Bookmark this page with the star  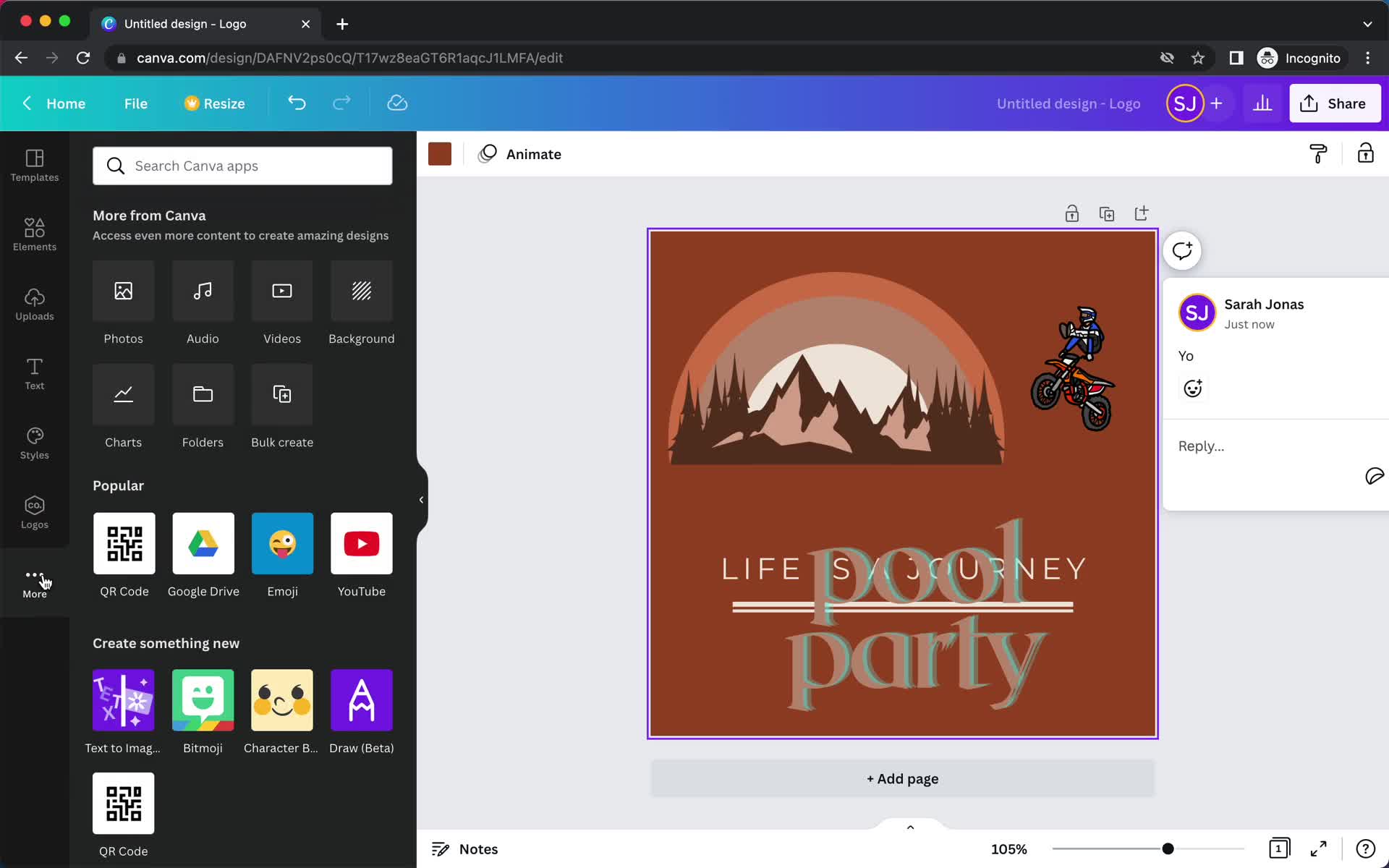1198,58
